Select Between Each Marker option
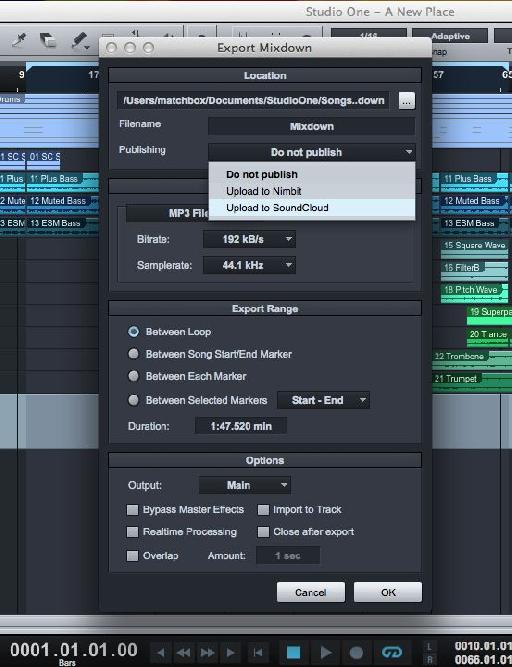Image resolution: width=512 pixels, height=667 pixels. pyautogui.click(x=134, y=376)
